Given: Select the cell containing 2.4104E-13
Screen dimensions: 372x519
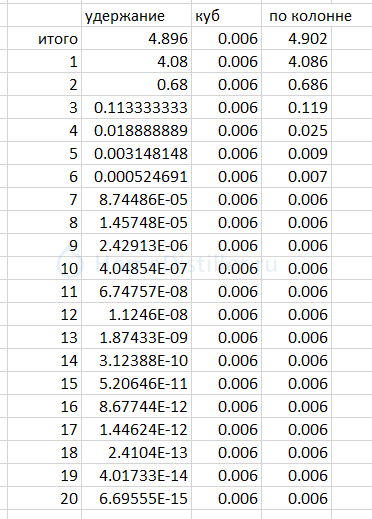Looking at the screenshot, I should [136, 453].
